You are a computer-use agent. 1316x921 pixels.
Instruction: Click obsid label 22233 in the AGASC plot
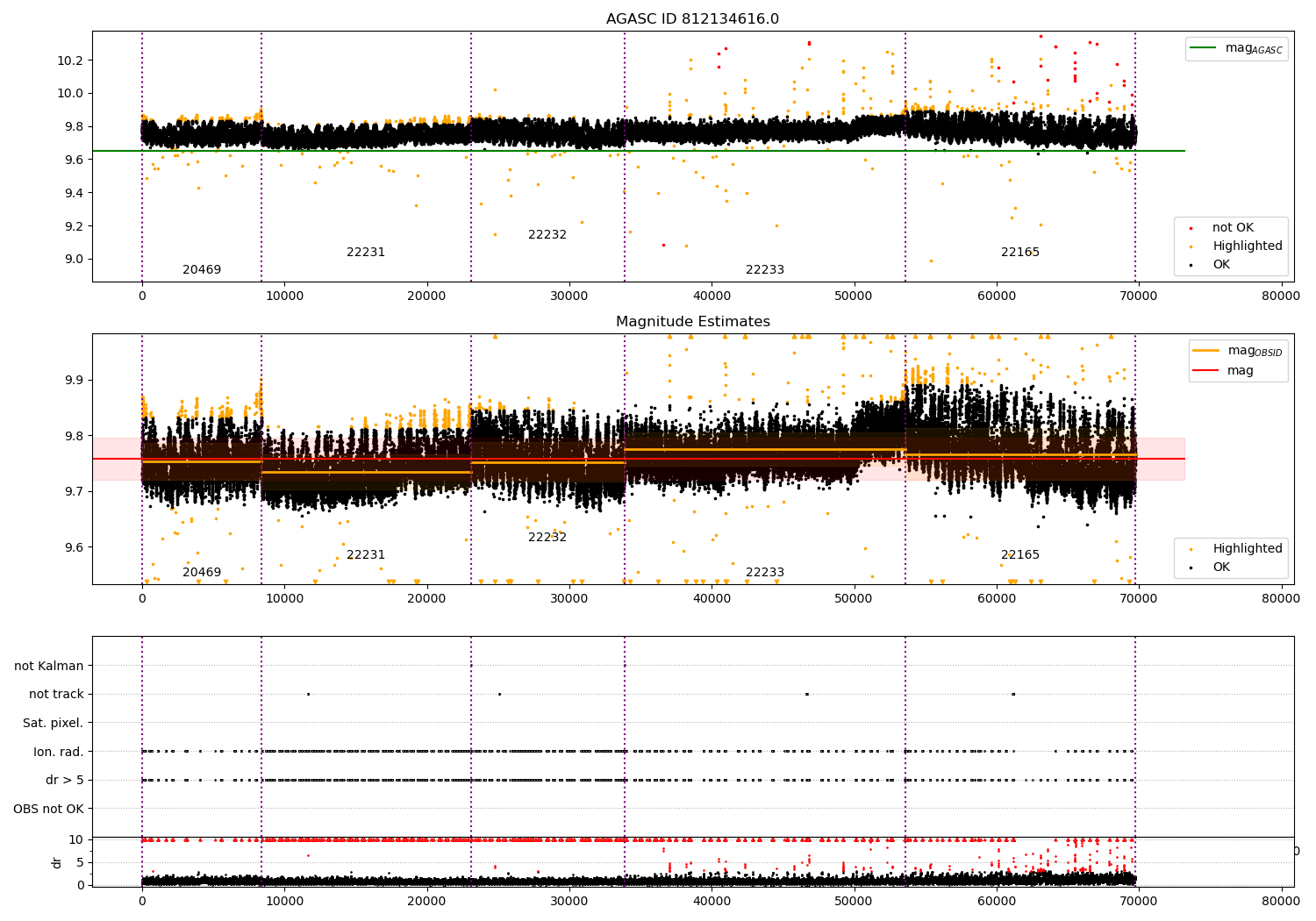(x=765, y=270)
